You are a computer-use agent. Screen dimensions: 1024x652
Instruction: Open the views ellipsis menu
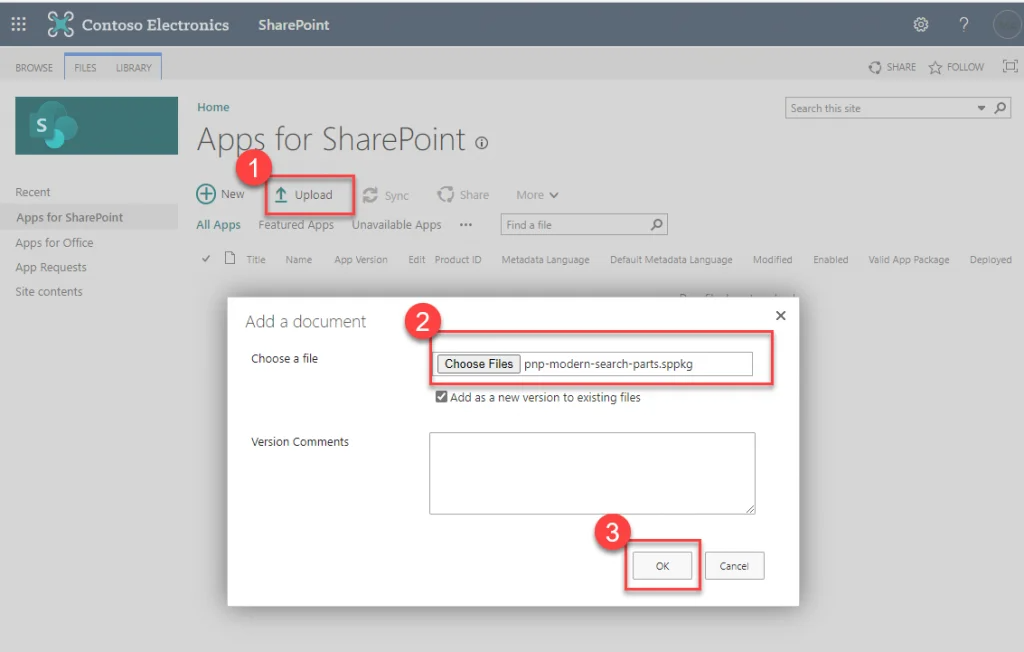466,225
